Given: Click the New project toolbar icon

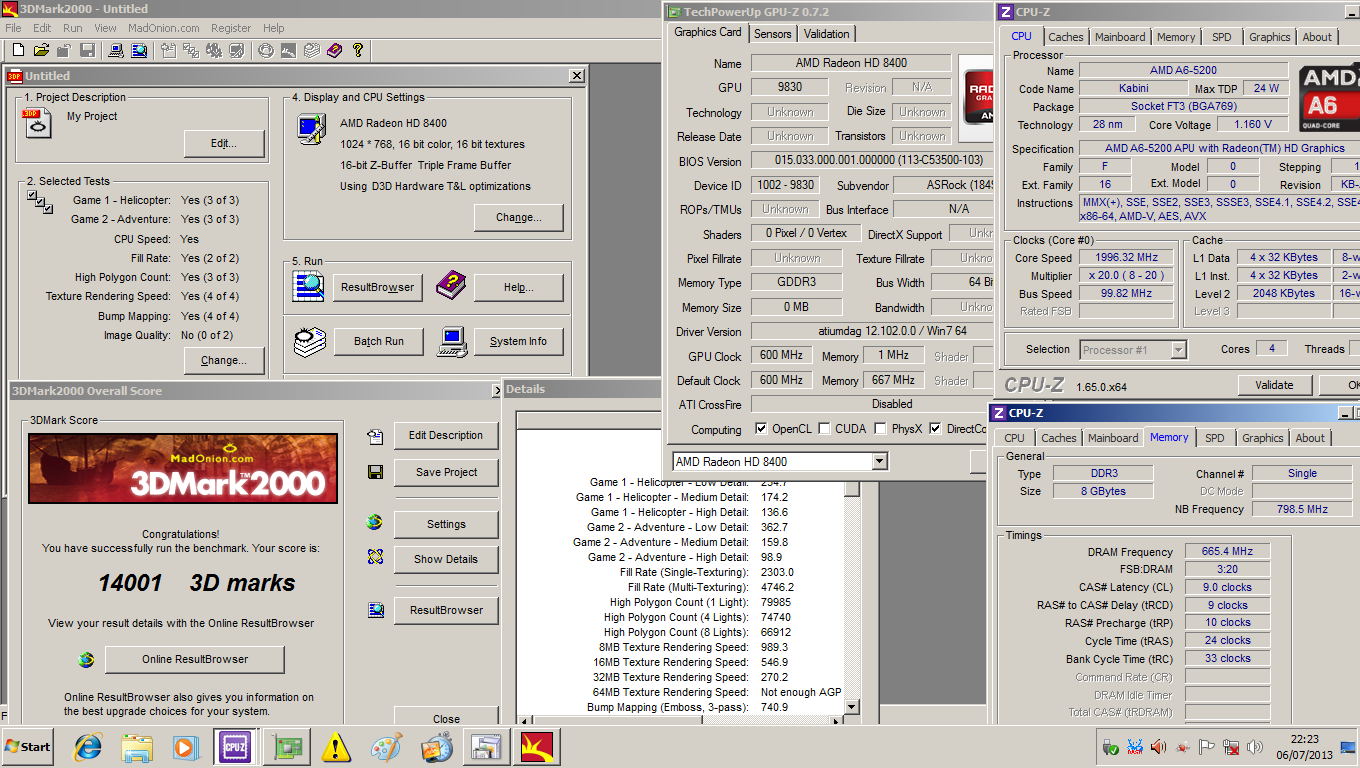Looking at the screenshot, I should (x=18, y=50).
